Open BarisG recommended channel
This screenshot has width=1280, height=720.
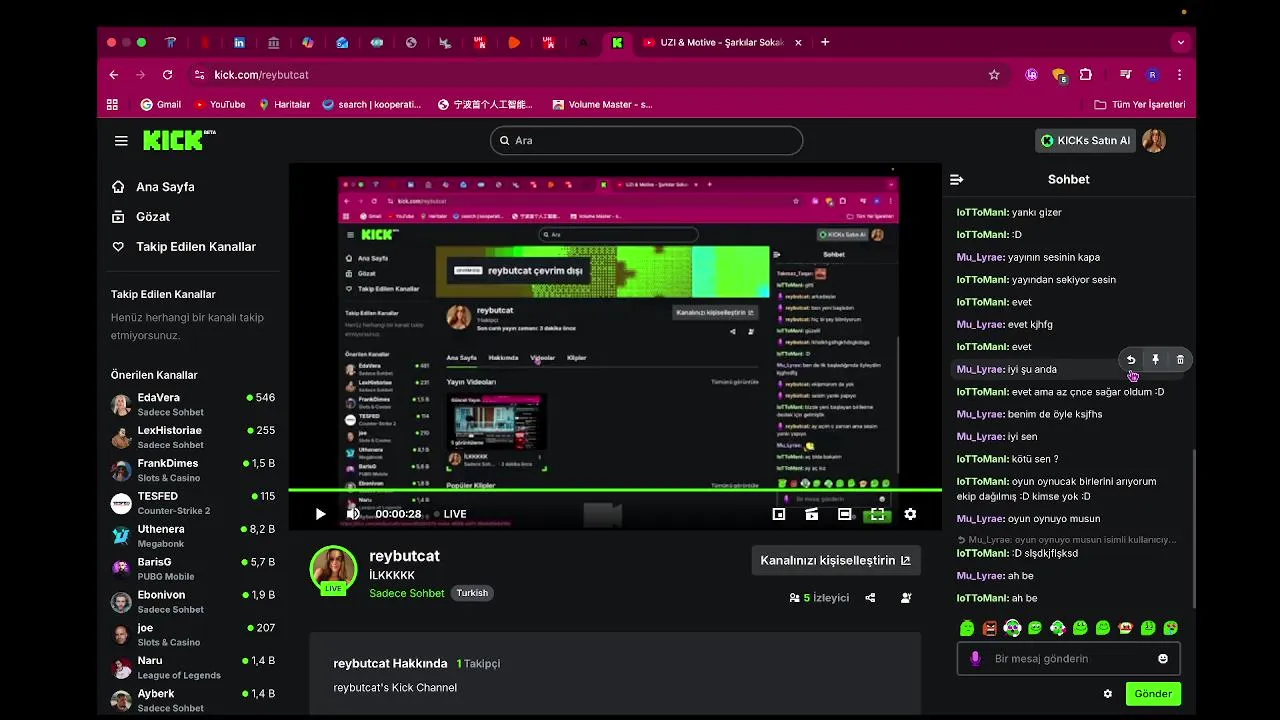193,569
